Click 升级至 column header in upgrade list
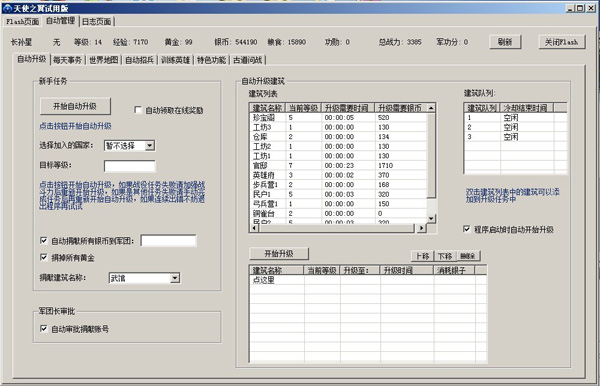 click(360, 270)
